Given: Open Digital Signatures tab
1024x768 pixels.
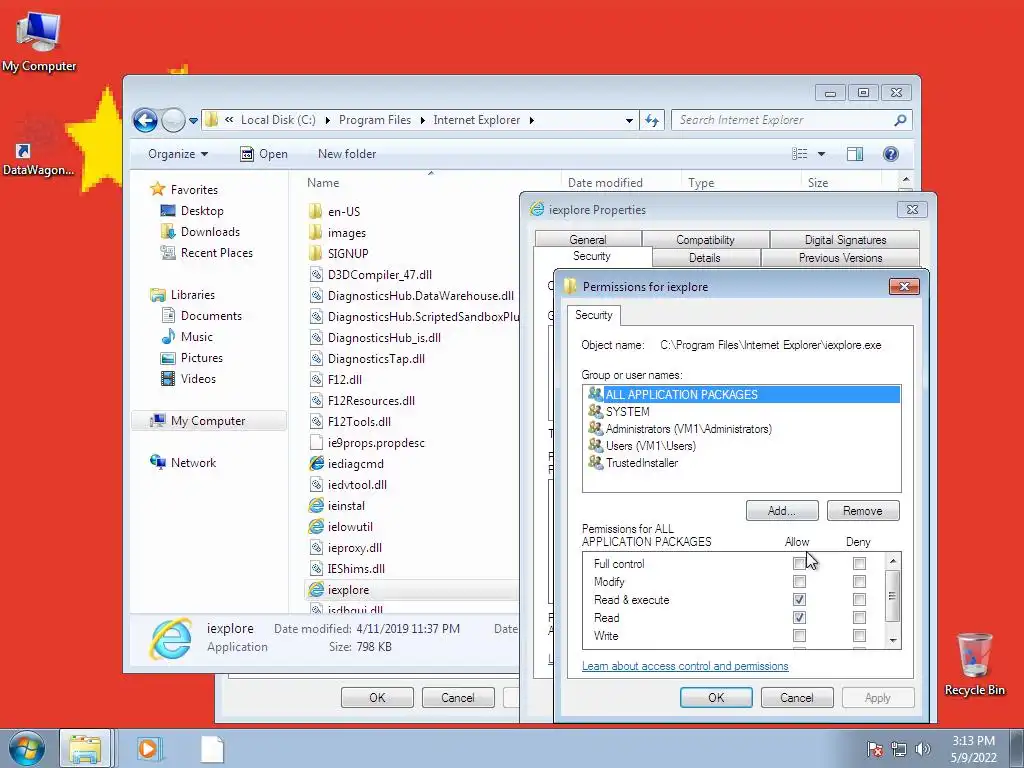Looking at the screenshot, I should (845, 240).
